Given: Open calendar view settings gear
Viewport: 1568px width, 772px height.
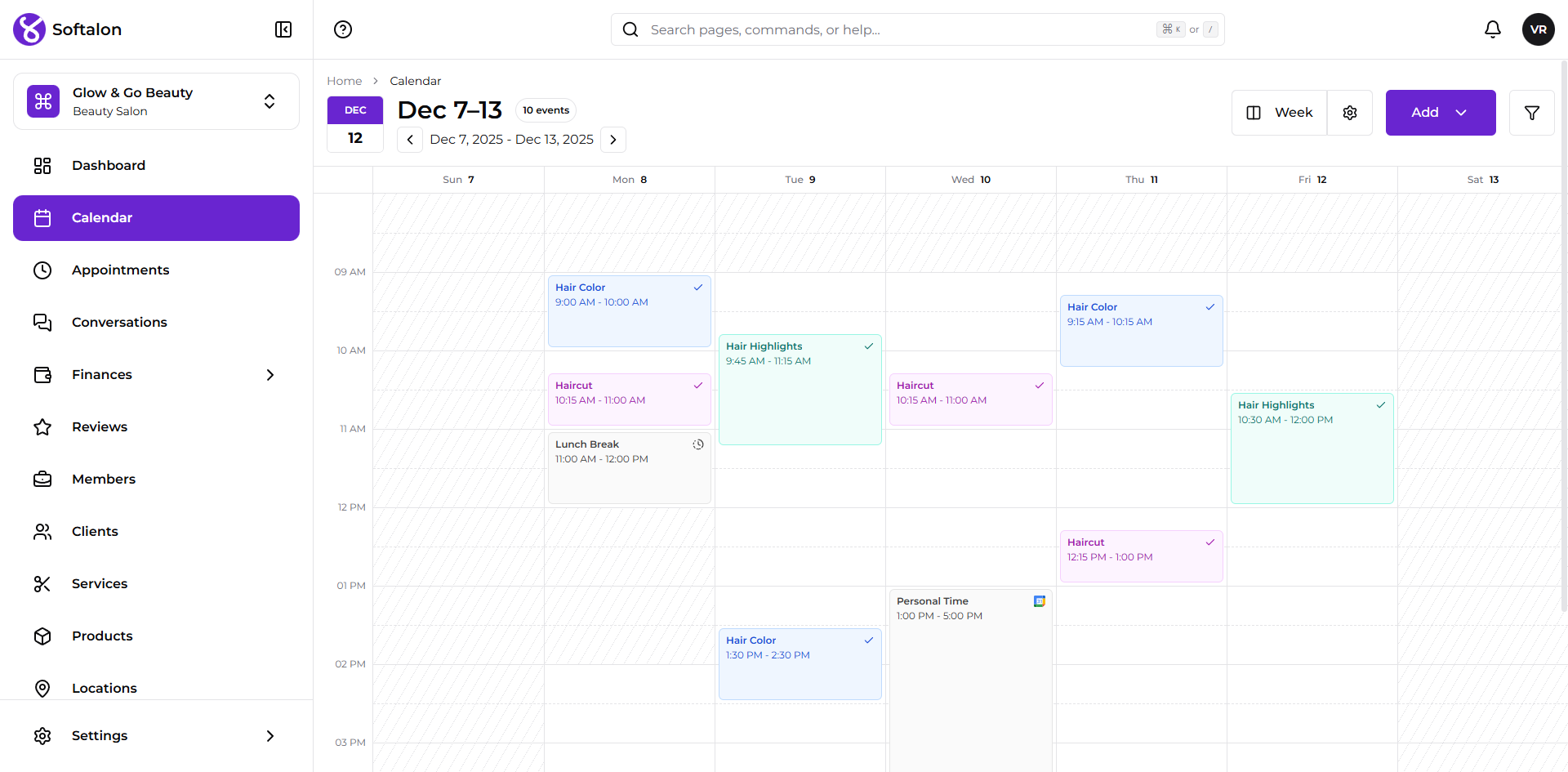Looking at the screenshot, I should 1350,113.
